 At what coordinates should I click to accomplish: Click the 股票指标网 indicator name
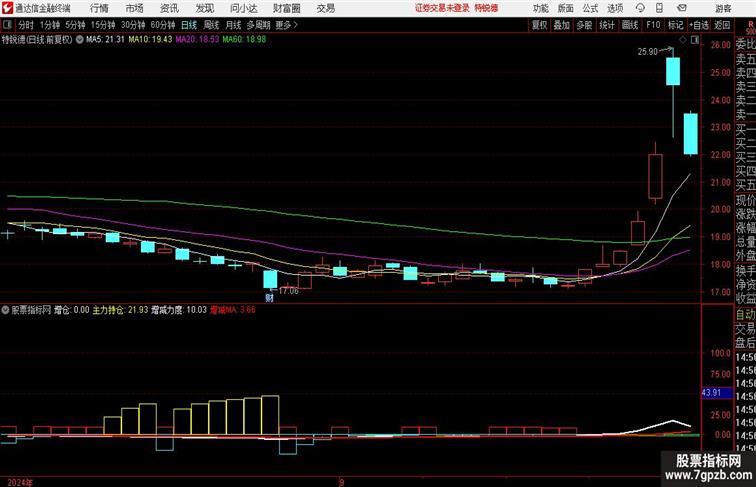click(x=31, y=310)
